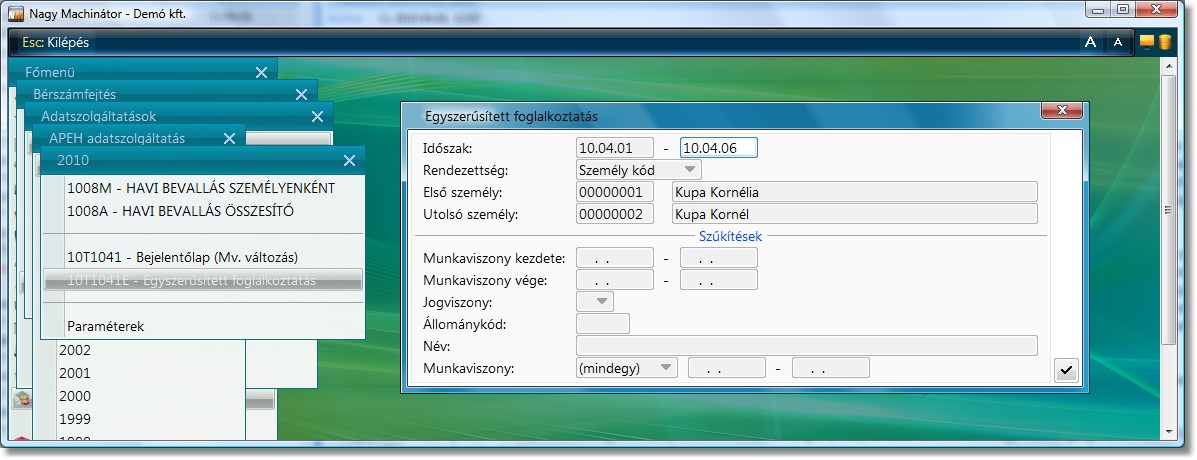The image size is (1197, 460).
Task: Click the Kupa Kornélia name field
Action: tap(854, 191)
